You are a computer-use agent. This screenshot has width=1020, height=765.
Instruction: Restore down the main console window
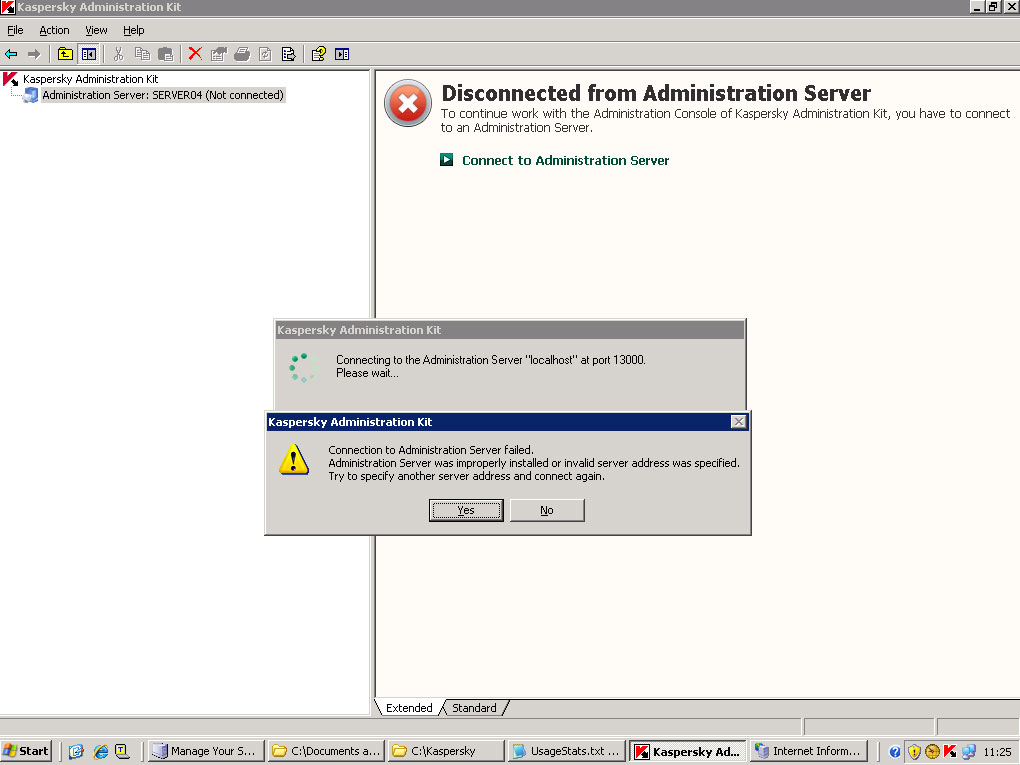pyautogui.click(x=993, y=7)
